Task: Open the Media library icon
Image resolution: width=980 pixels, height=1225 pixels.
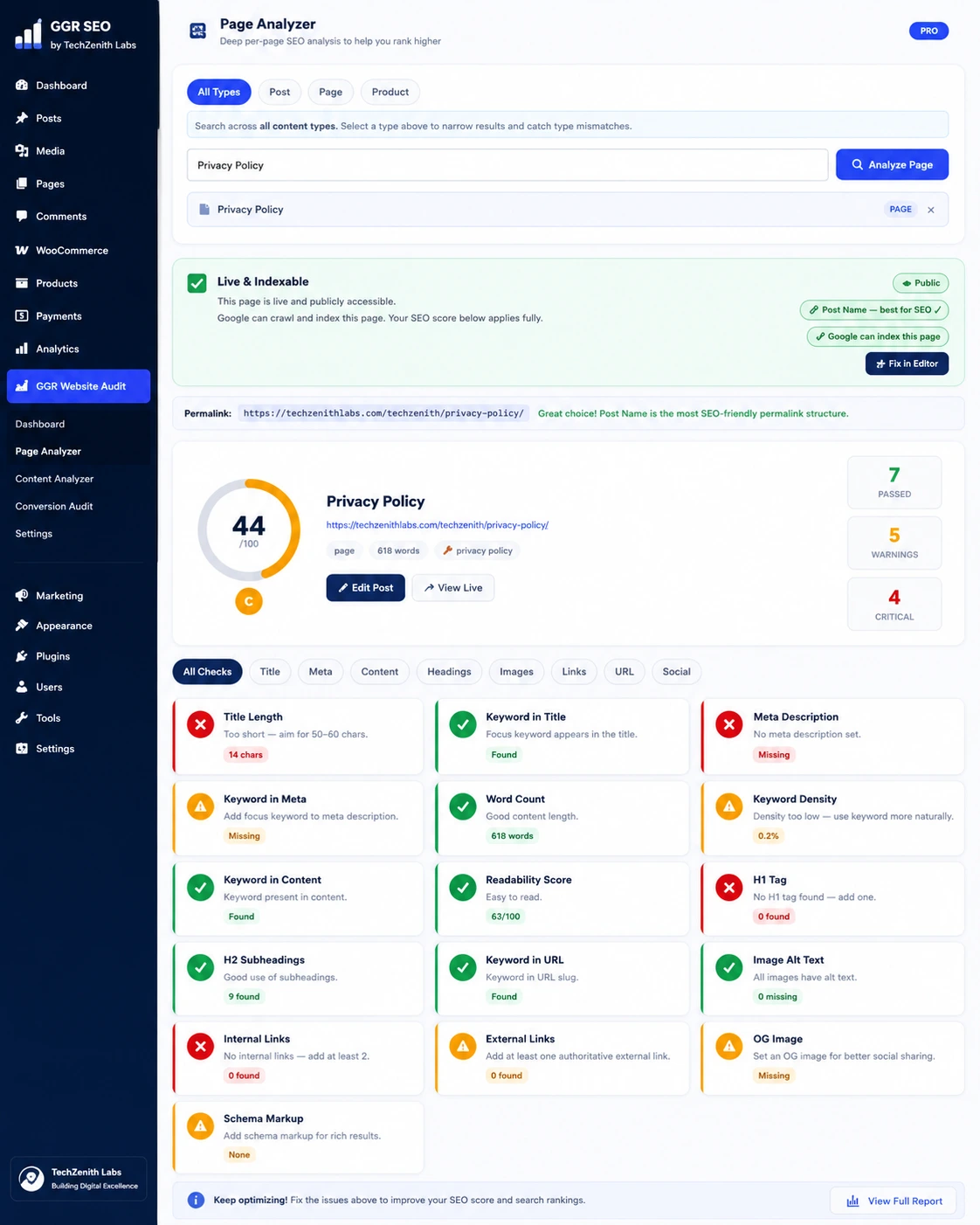Action: coord(22,151)
